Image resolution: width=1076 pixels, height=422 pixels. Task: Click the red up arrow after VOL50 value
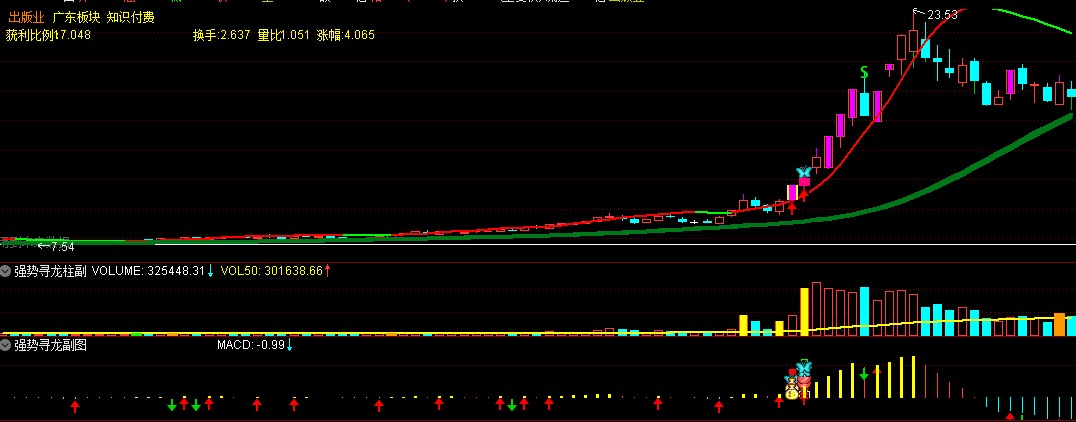(327, 271)
